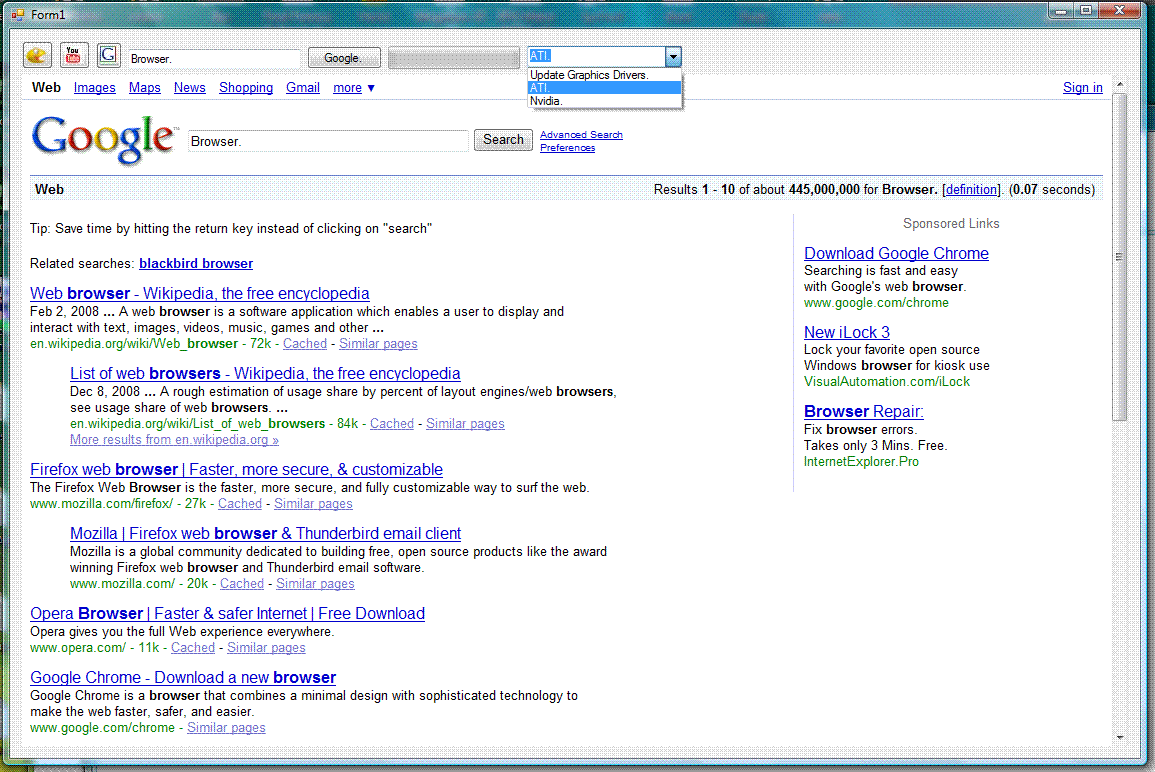Open the Preferences link

click(567, 148)
